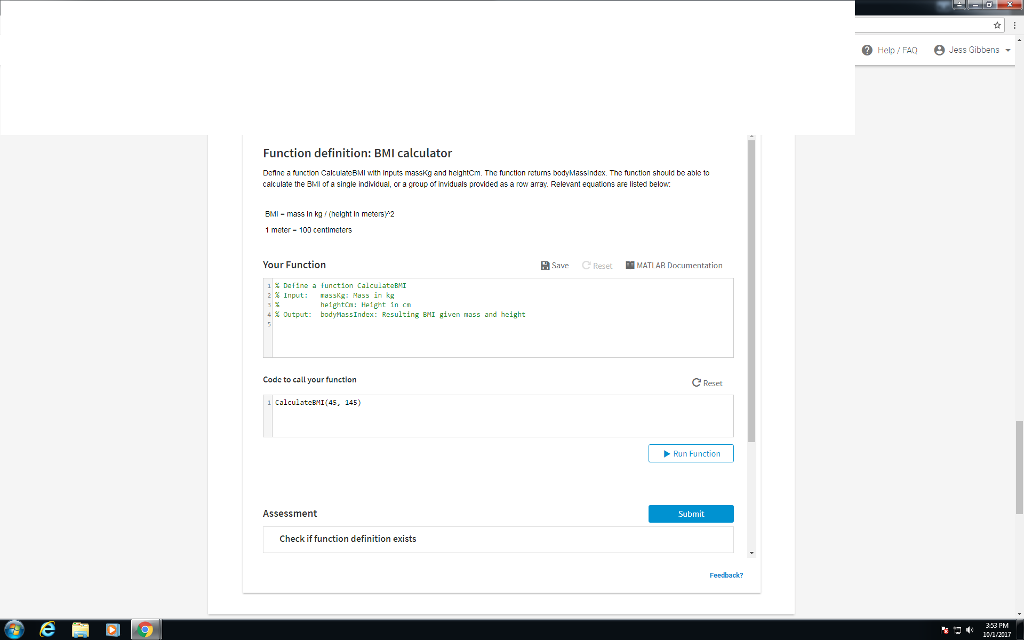Open MATLAB Documentation book icon
Screen dimensions: 1024x640
(x=630, y=265)
